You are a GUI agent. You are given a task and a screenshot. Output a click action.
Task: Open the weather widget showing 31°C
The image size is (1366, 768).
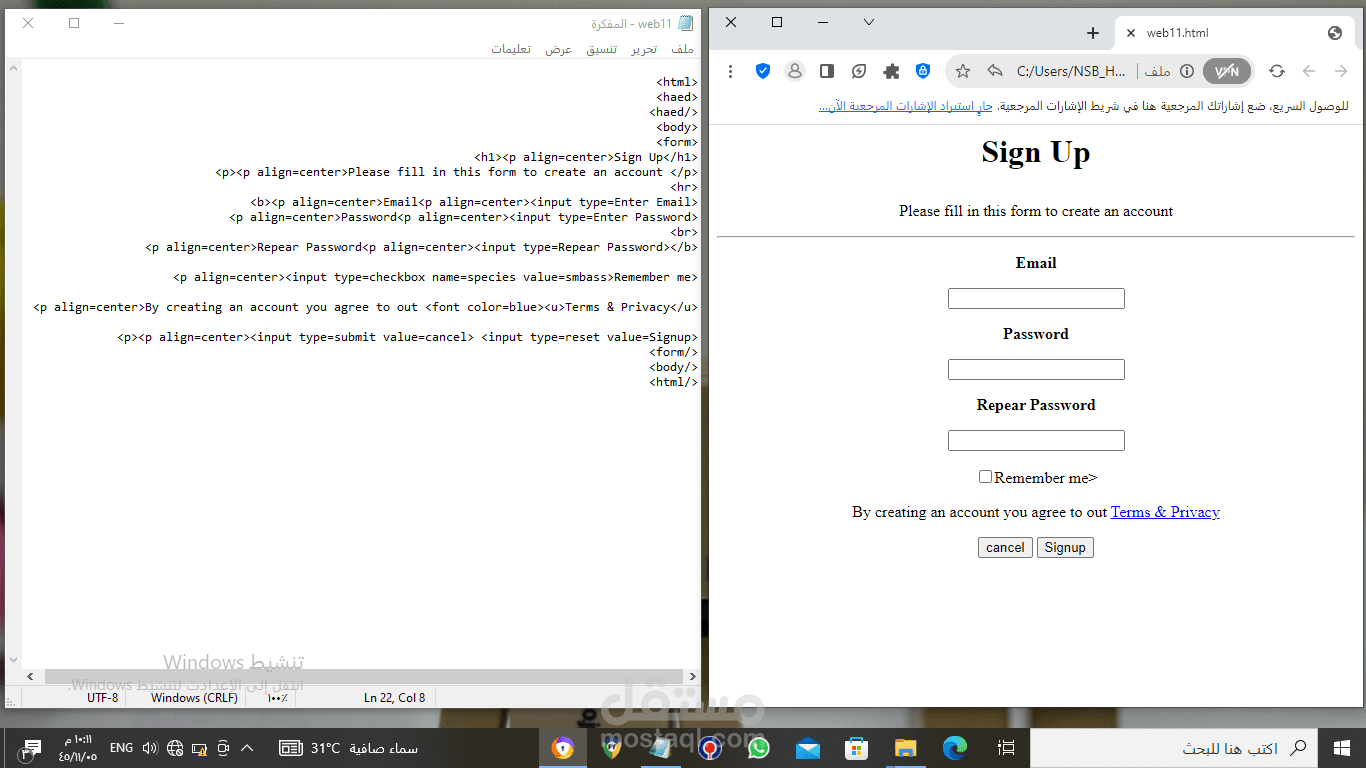click(348, 748)
